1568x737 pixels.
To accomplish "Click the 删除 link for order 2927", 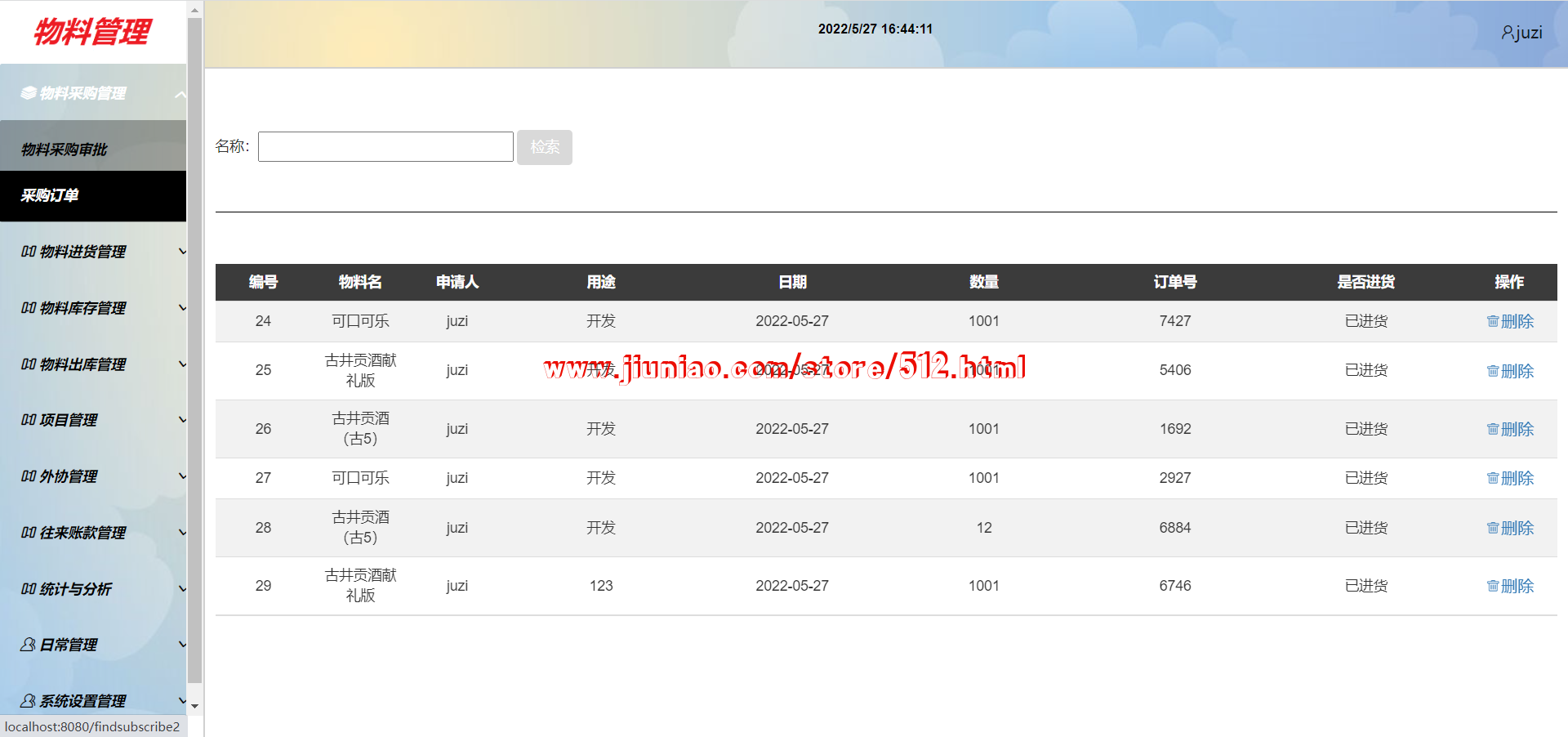I will coord(1517,478).
